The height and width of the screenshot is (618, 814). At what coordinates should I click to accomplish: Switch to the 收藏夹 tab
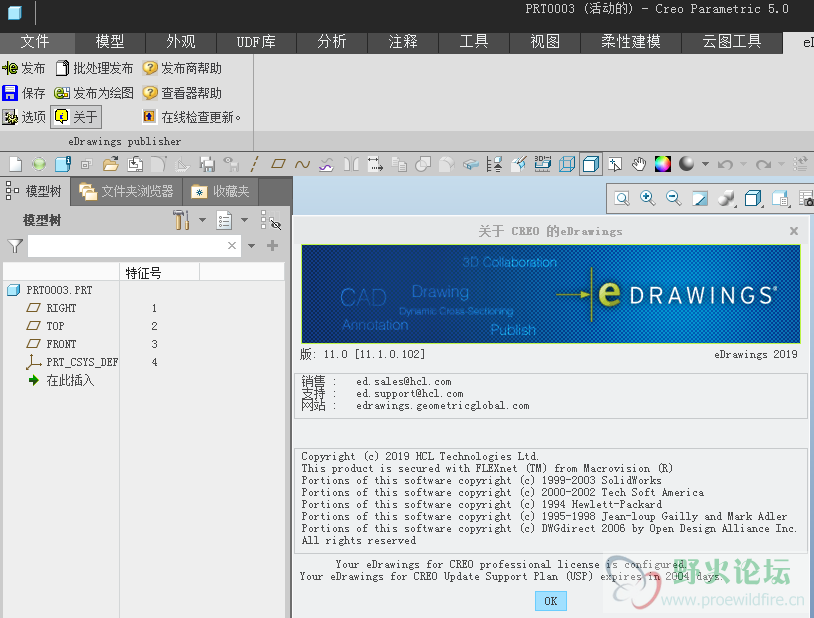pos(220,192)
